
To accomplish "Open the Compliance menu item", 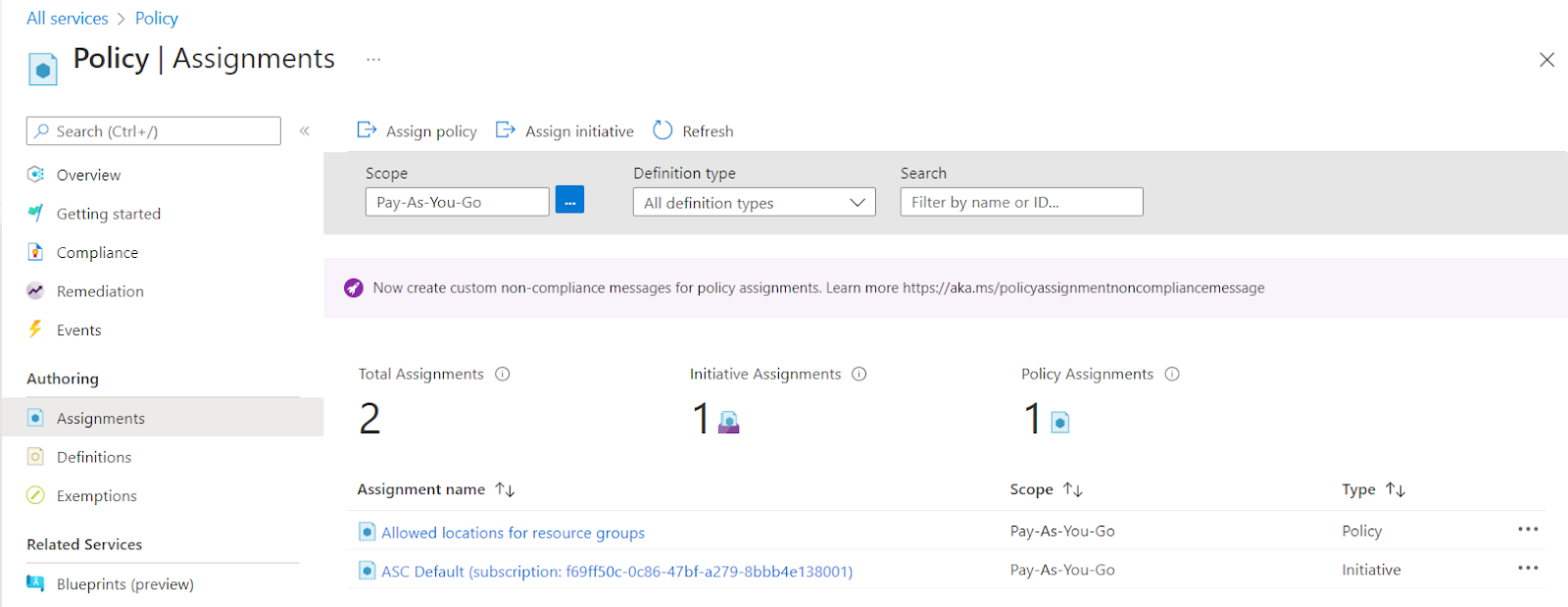I will click(97, 253).
